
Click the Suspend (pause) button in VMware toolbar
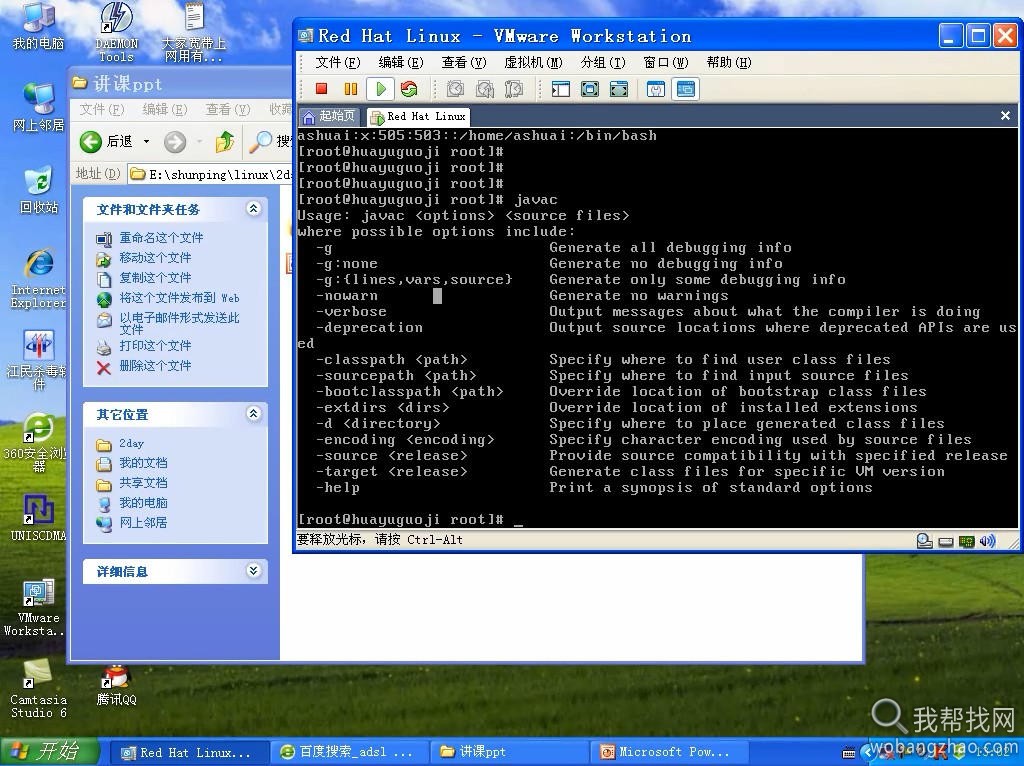351,89
